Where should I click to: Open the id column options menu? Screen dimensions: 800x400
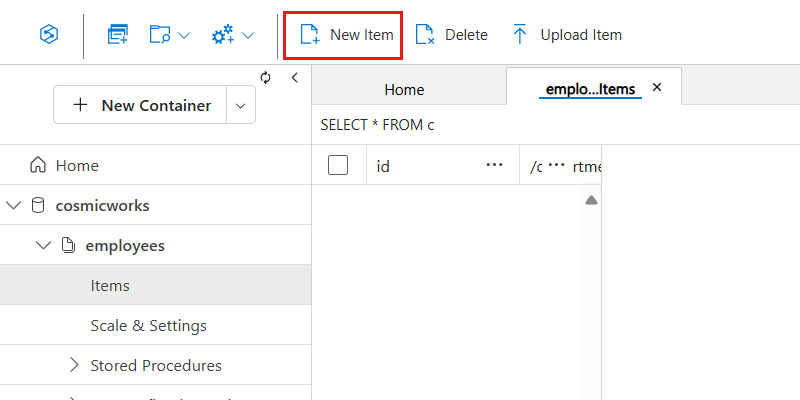coord(494,166)
